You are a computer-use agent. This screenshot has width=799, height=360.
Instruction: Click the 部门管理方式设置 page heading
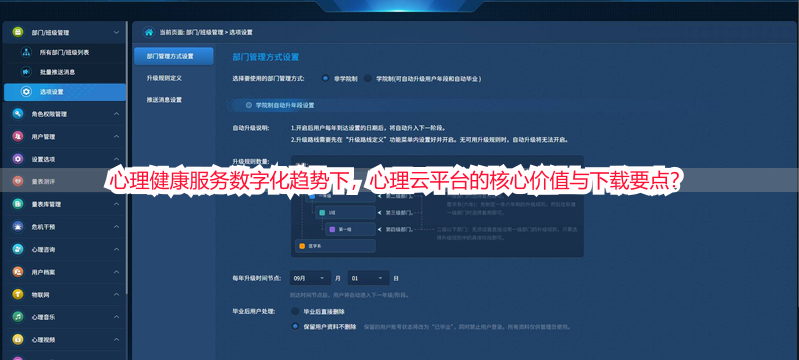(x=265, y=57)
